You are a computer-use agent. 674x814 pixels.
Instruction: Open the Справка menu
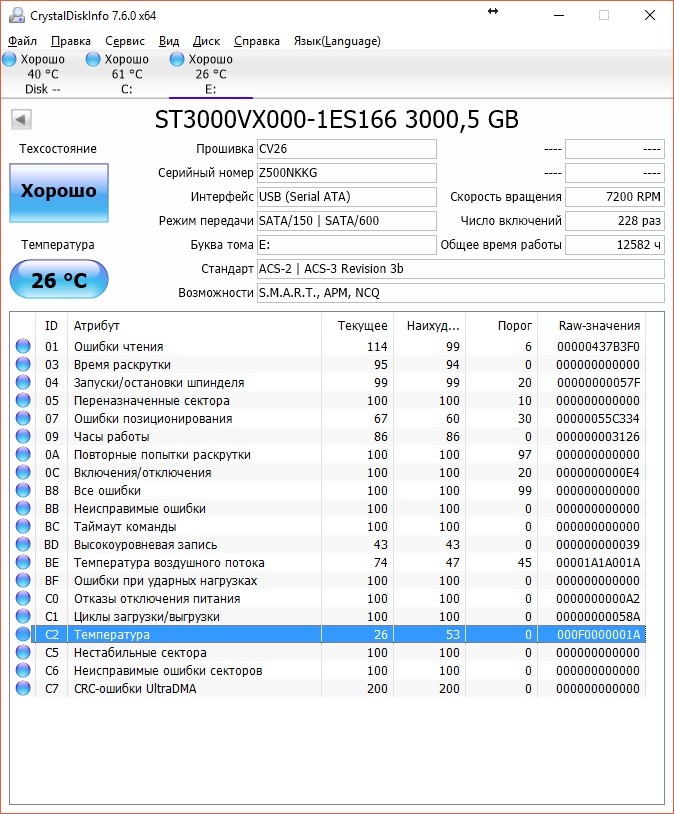click(x=257, y=41)
